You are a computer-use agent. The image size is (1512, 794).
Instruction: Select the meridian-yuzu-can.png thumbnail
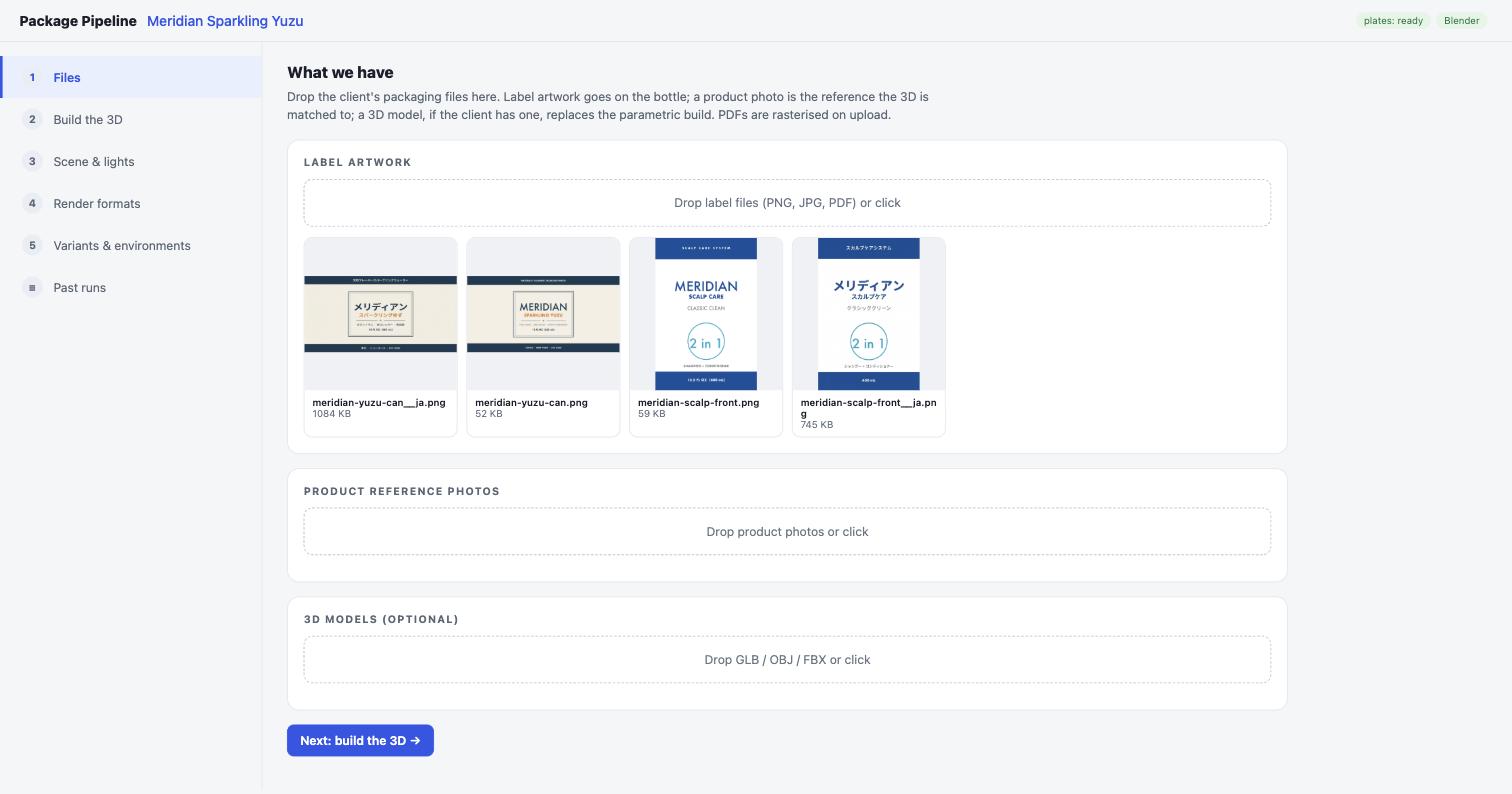pos(543,314)
